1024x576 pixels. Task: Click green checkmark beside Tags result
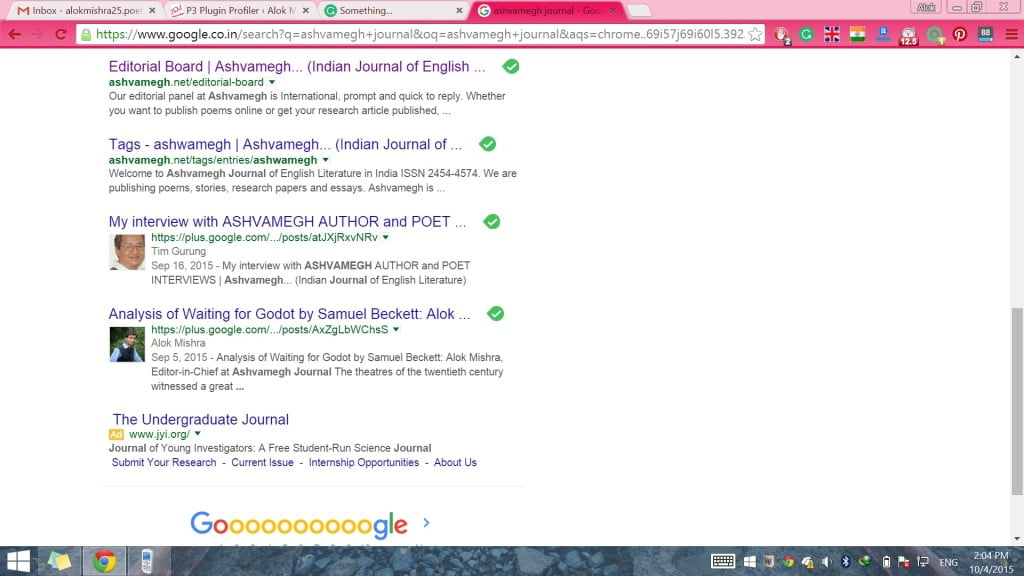point(487,144)
